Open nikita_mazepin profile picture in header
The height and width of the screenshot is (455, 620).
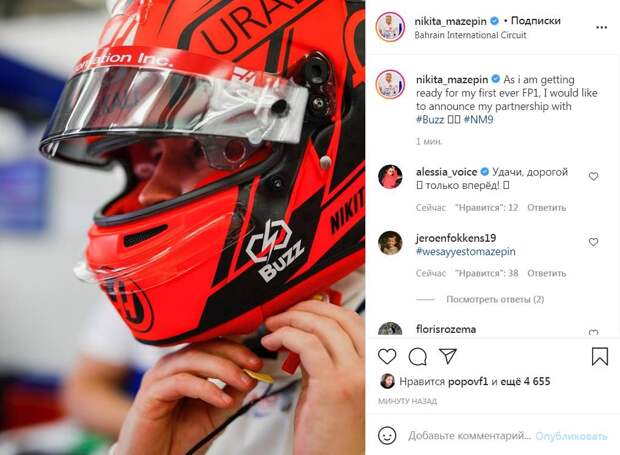[x=390, y=27]
